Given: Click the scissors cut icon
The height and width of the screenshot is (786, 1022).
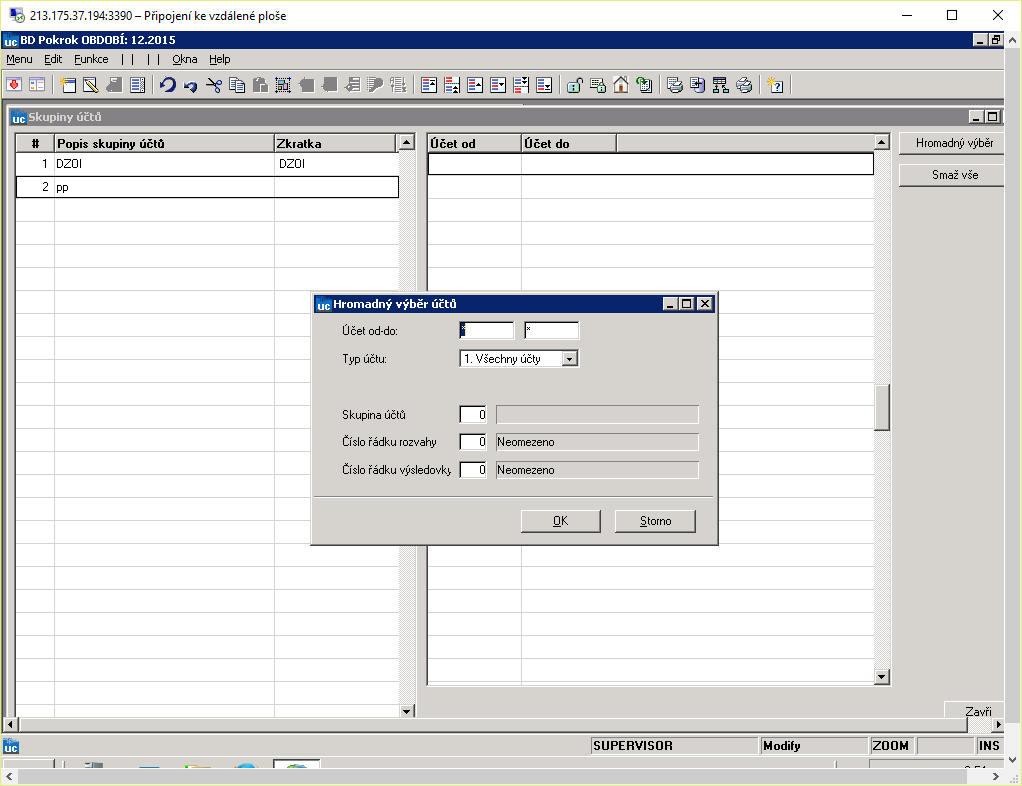Looking at the screenshot, I should (x=214, y=85).
